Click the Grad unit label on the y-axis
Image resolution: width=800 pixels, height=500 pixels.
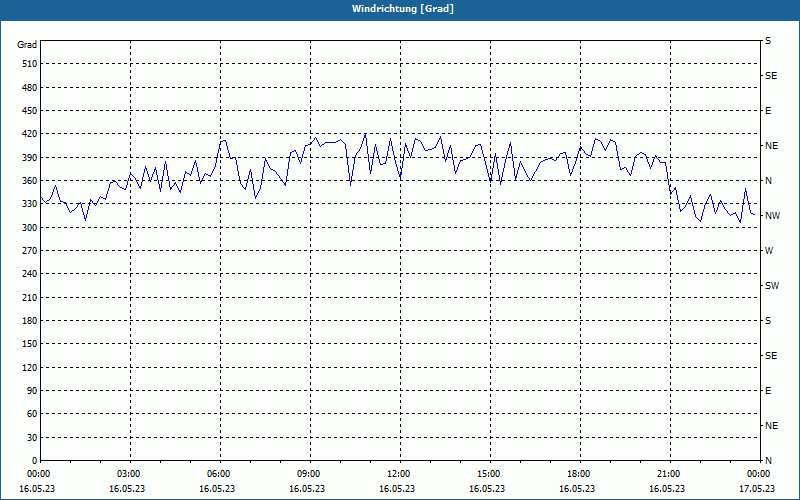(x=27, y=45)
